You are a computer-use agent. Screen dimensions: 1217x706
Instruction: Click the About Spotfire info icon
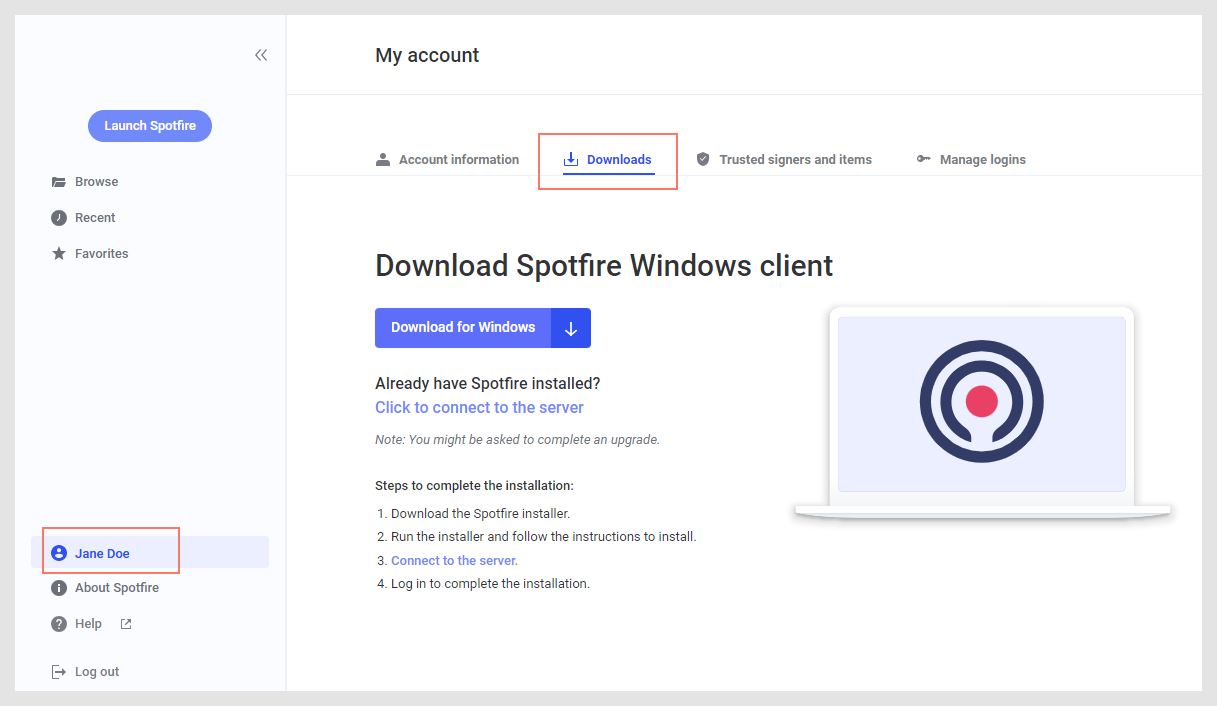click(x=59, y=587)
